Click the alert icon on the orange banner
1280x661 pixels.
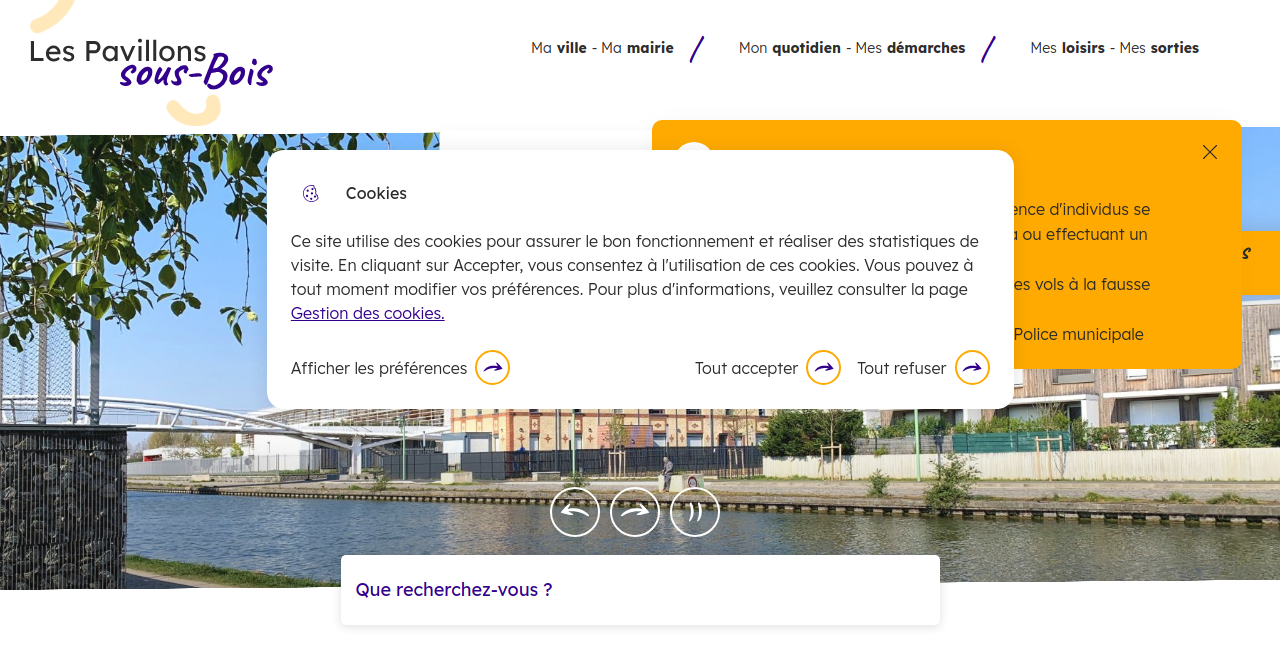tap(694, 160)
